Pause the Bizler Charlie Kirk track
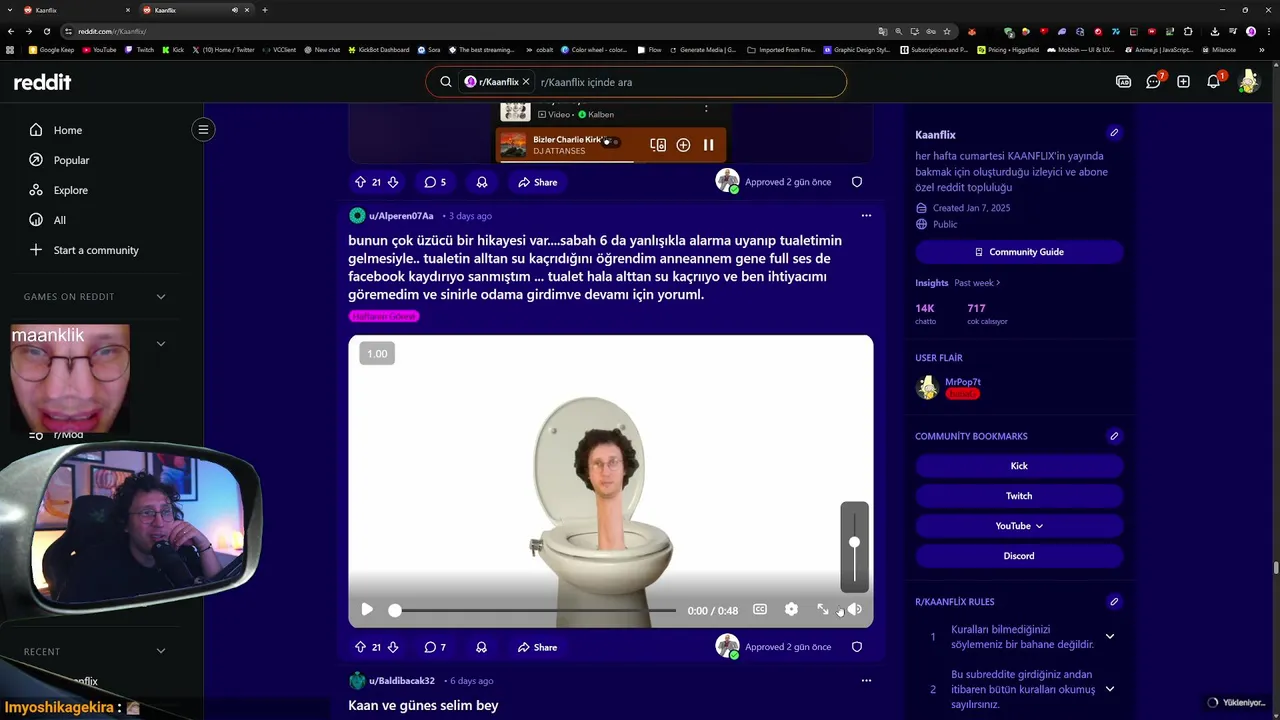Viewport: 1280px width, 720px height. tap(708, 145)
